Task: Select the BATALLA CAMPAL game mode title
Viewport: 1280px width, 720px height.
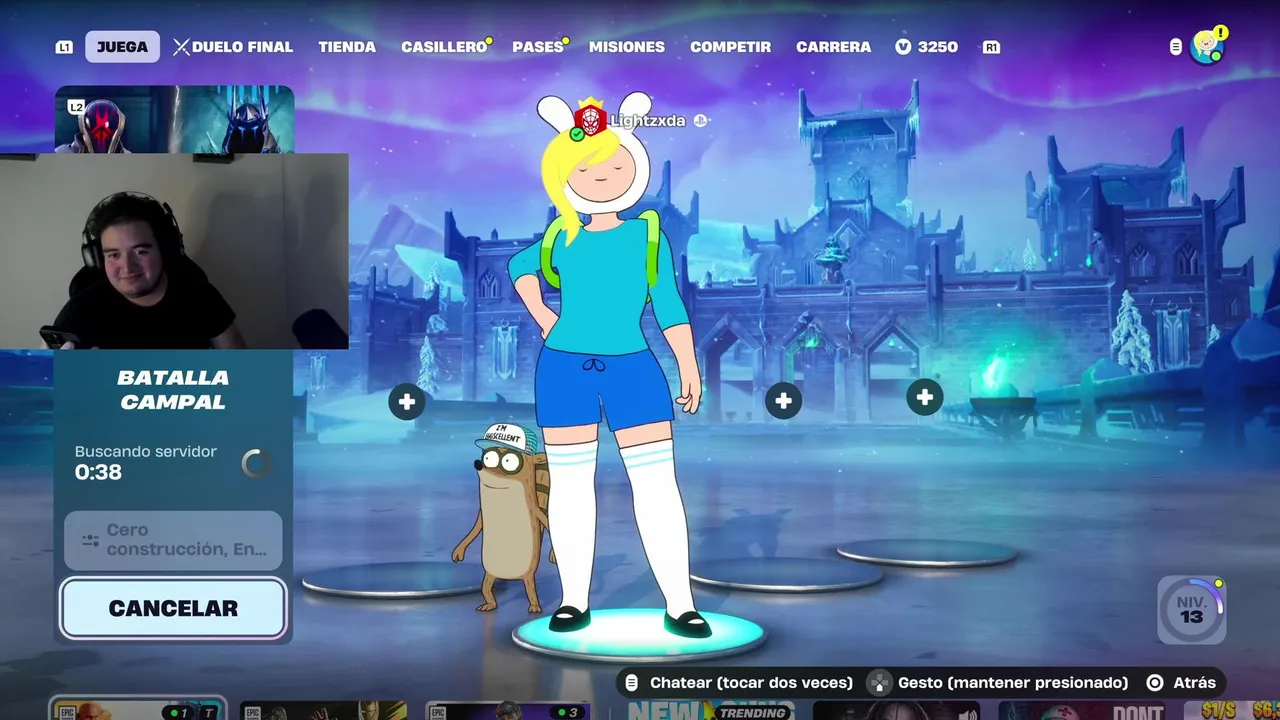Action: click(x=173, y=390)
